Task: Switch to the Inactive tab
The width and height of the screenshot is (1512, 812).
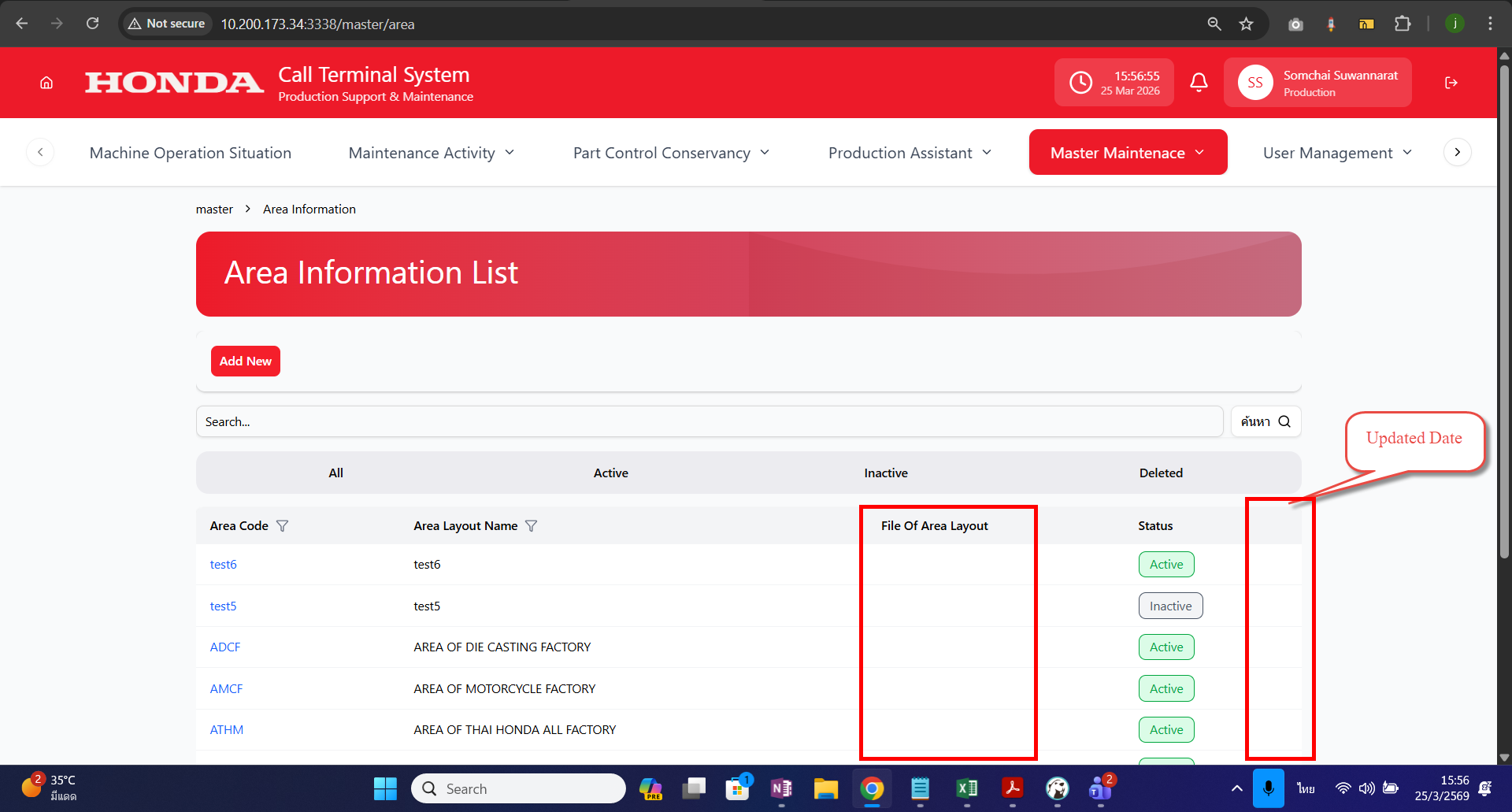Action: pos(885,473)
